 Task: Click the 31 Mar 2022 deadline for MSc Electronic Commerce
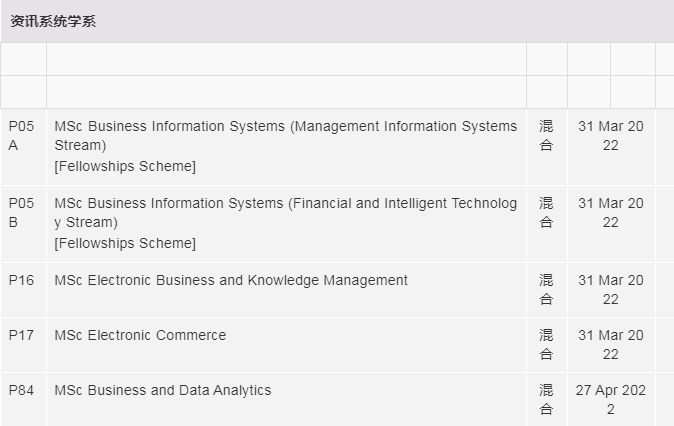pyautogui.click(x=610, y=344)
